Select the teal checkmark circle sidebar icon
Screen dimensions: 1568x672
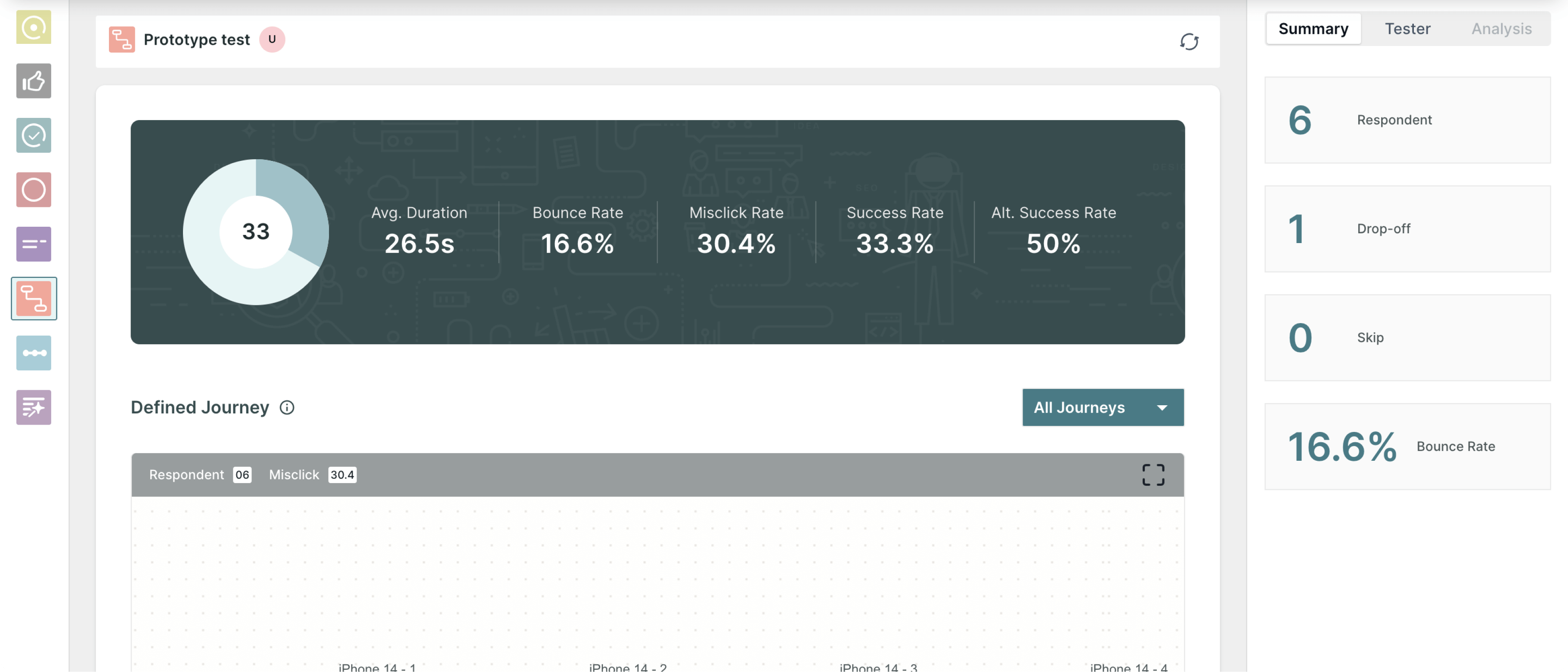coord(34,135)
